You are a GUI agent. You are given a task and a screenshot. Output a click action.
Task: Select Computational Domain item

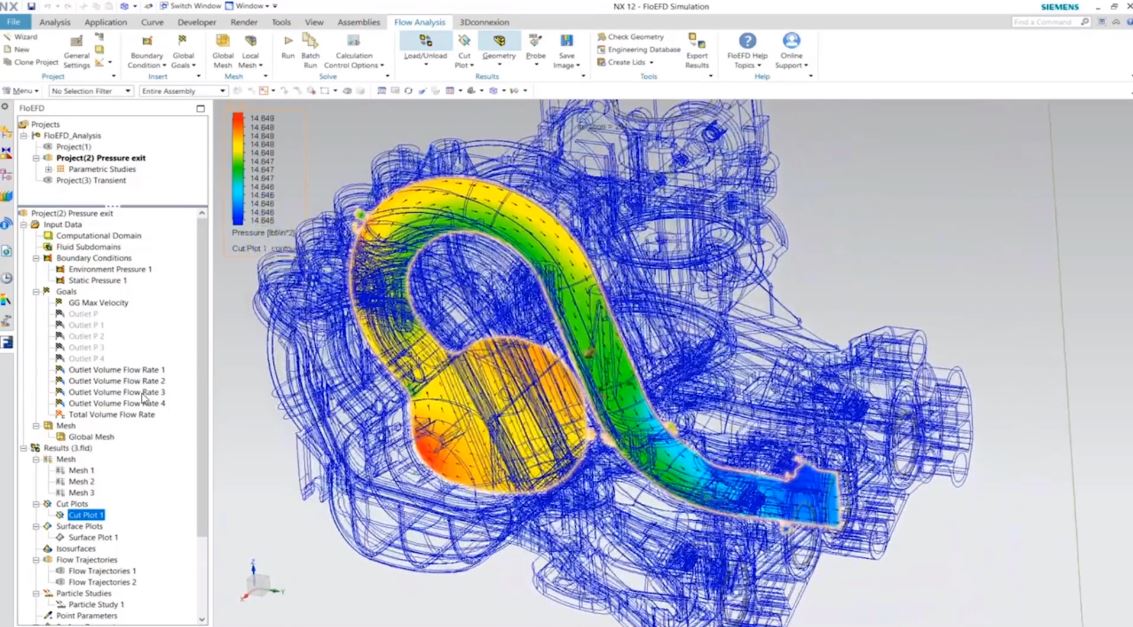pos(99,235)
